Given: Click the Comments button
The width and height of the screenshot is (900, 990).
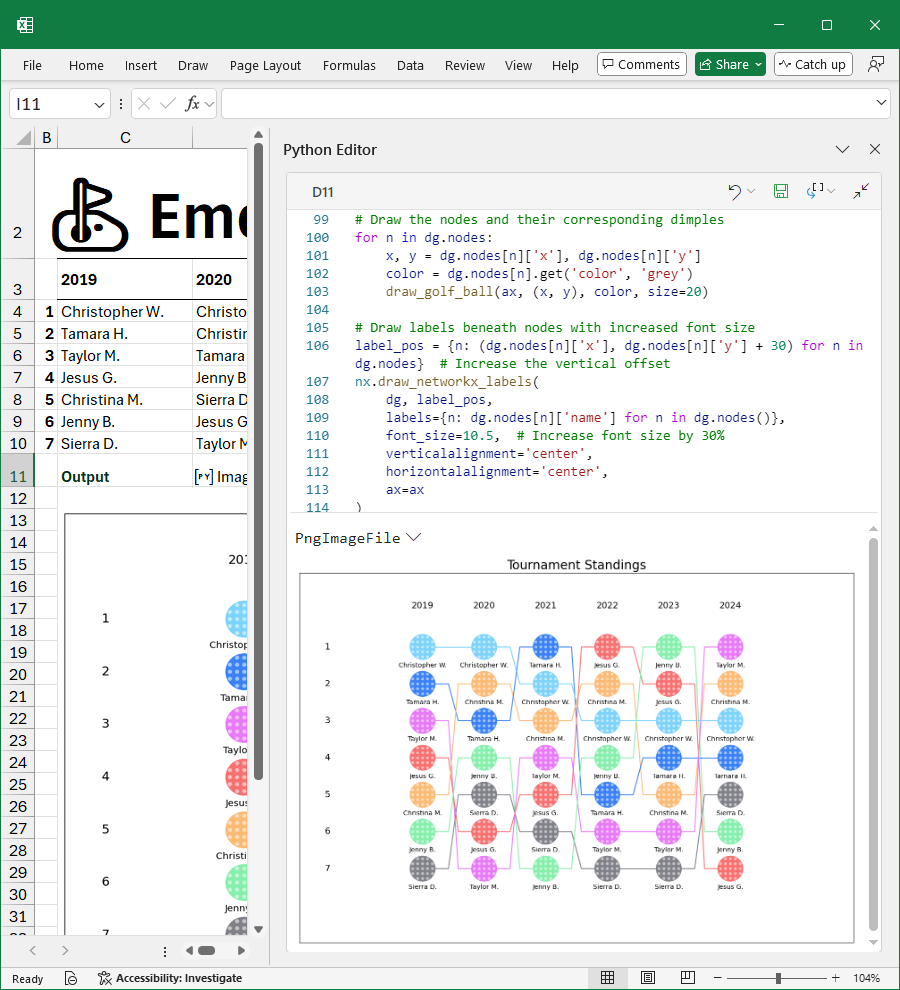Looking at the screenshot, I should [x=641, y=65].
